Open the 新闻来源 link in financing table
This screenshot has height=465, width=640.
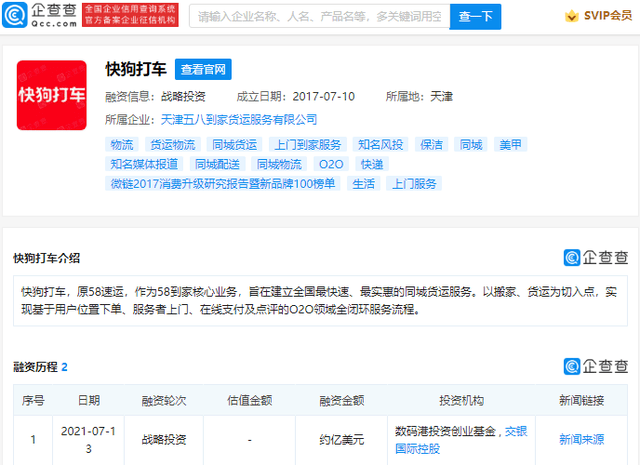click(581, 439)
